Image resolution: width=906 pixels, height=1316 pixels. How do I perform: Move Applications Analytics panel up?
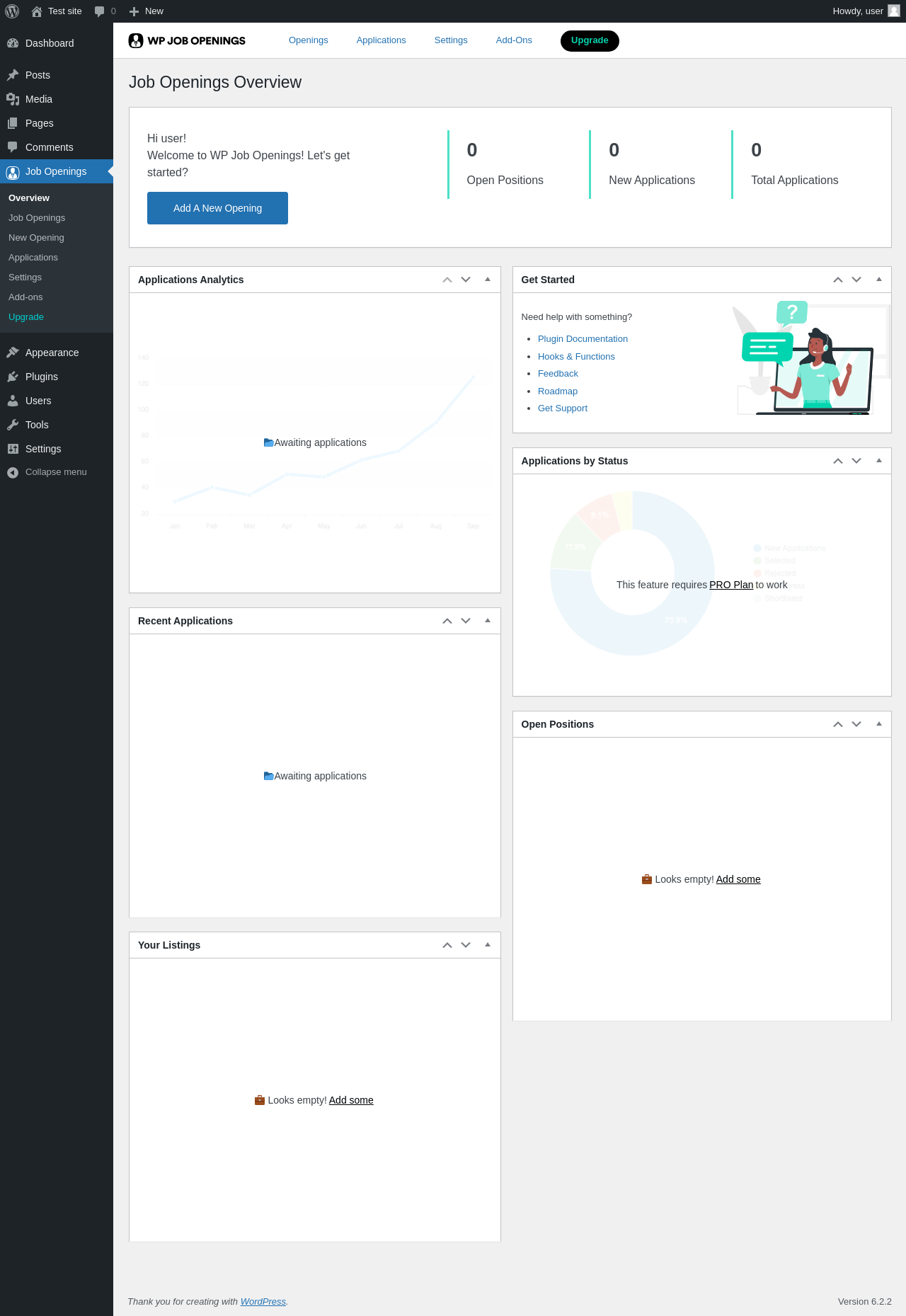[x=447, y=280]
